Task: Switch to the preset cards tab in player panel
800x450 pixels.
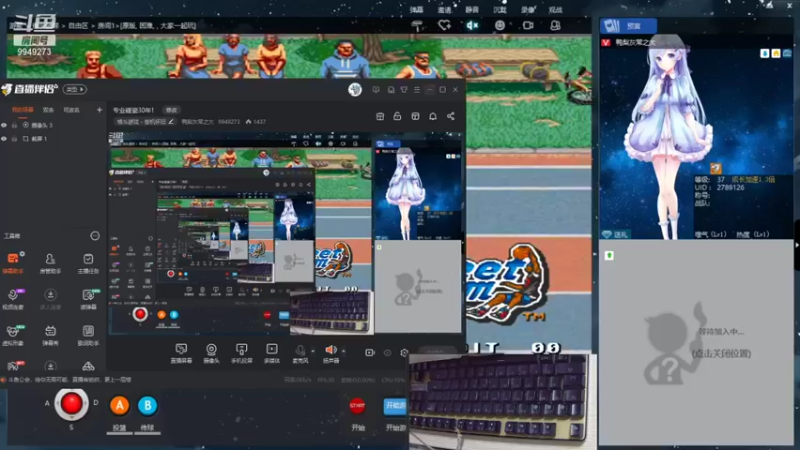Action: click(x=628, y=26)
